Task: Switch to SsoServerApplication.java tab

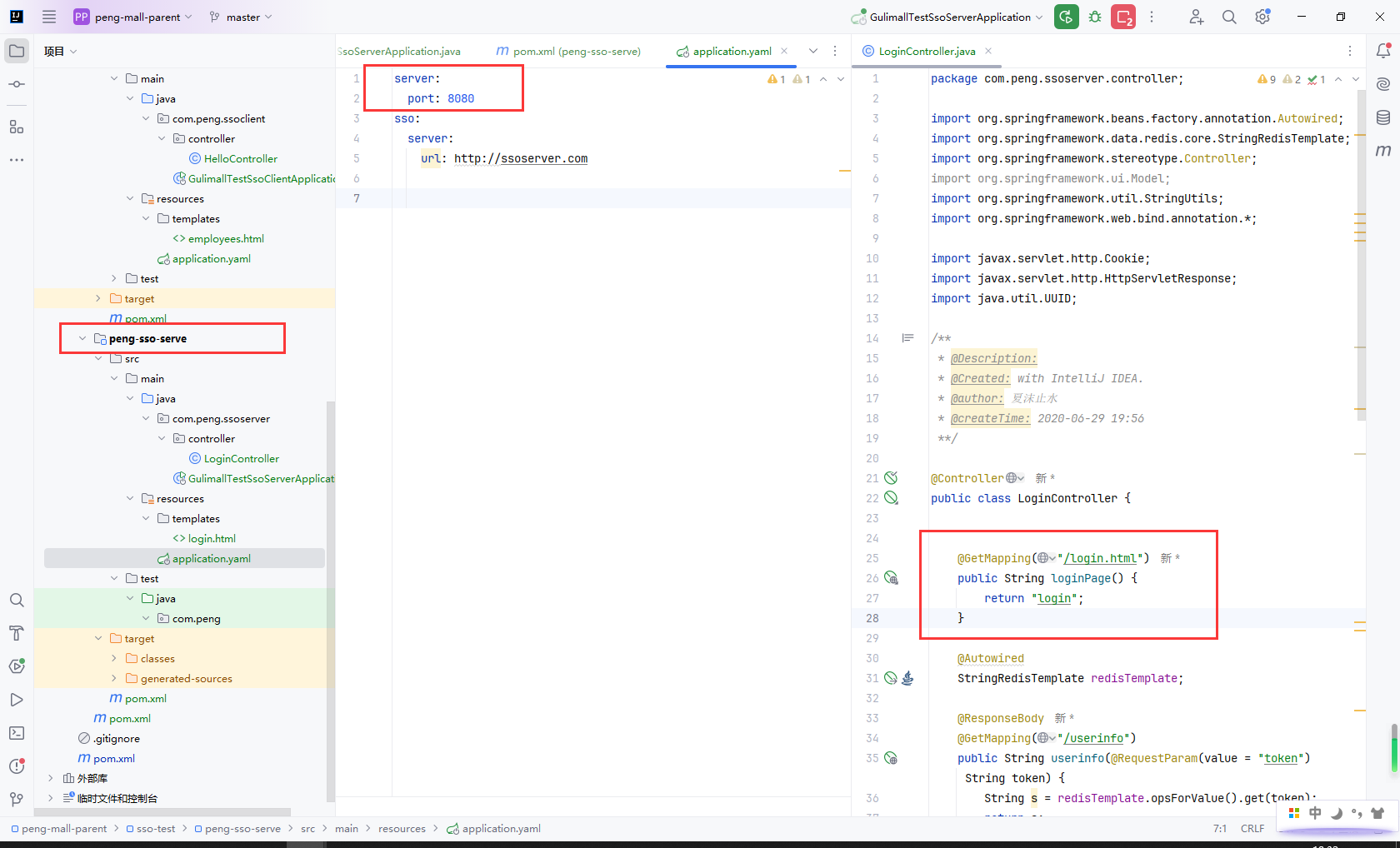Action: click(x=399, y=51)
